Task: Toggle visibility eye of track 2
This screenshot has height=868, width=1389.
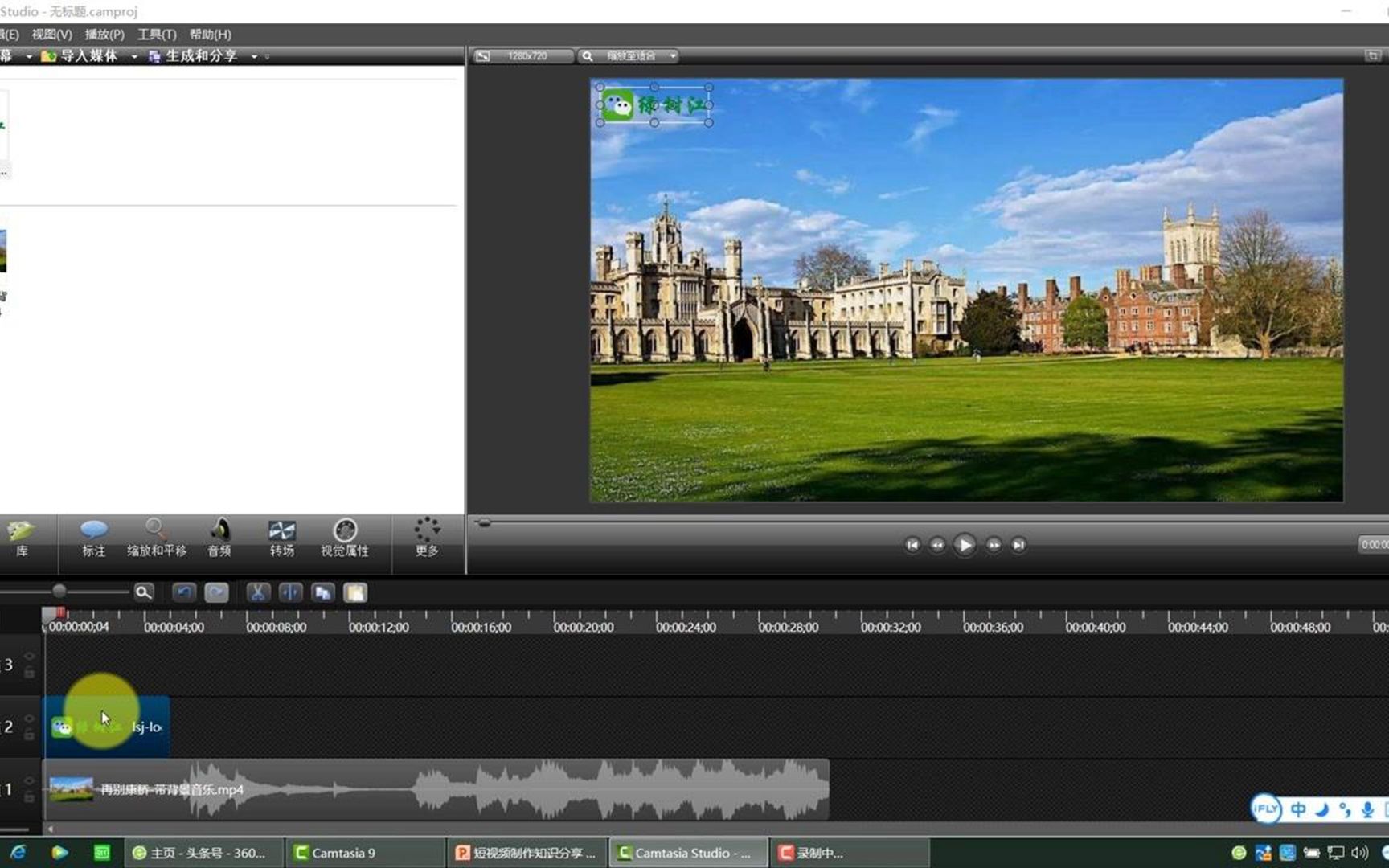Action: point(29,719)
